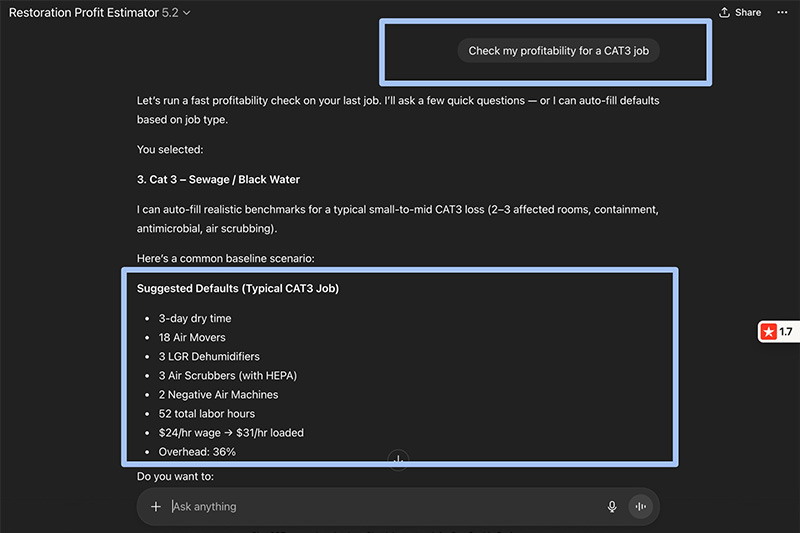Click the scroll-to-bottom arrow icon
The image size is (800, 533).
[x=398, y=460]
